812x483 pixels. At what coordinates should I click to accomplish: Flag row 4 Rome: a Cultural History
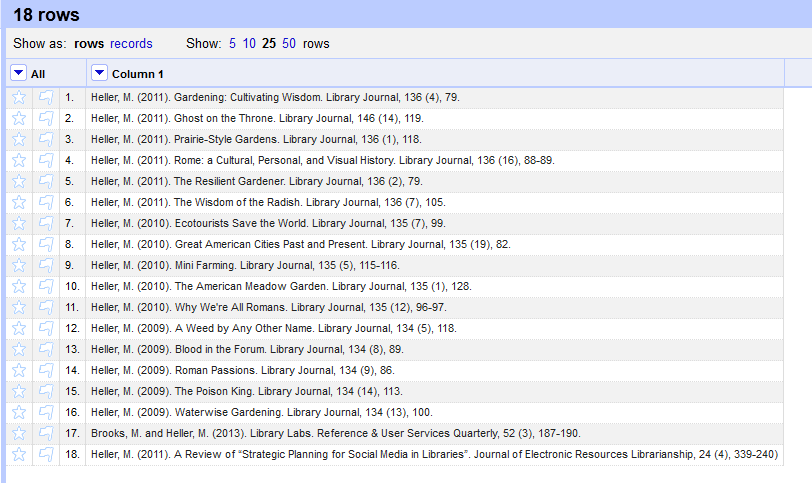click(46, 160)
